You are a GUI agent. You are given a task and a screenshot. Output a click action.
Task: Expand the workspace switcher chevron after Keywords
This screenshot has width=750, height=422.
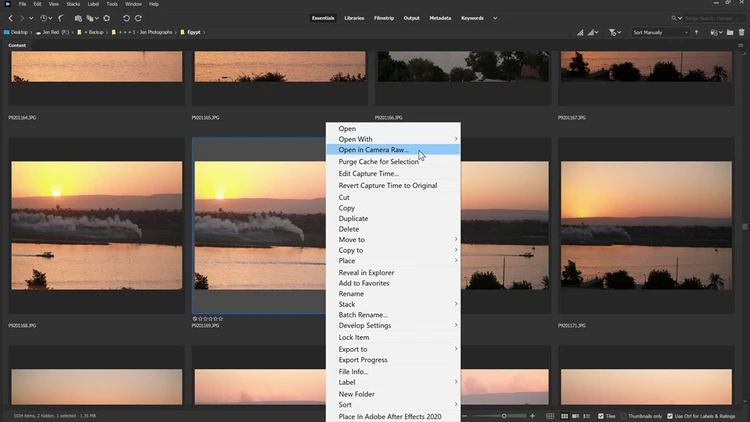495,18
